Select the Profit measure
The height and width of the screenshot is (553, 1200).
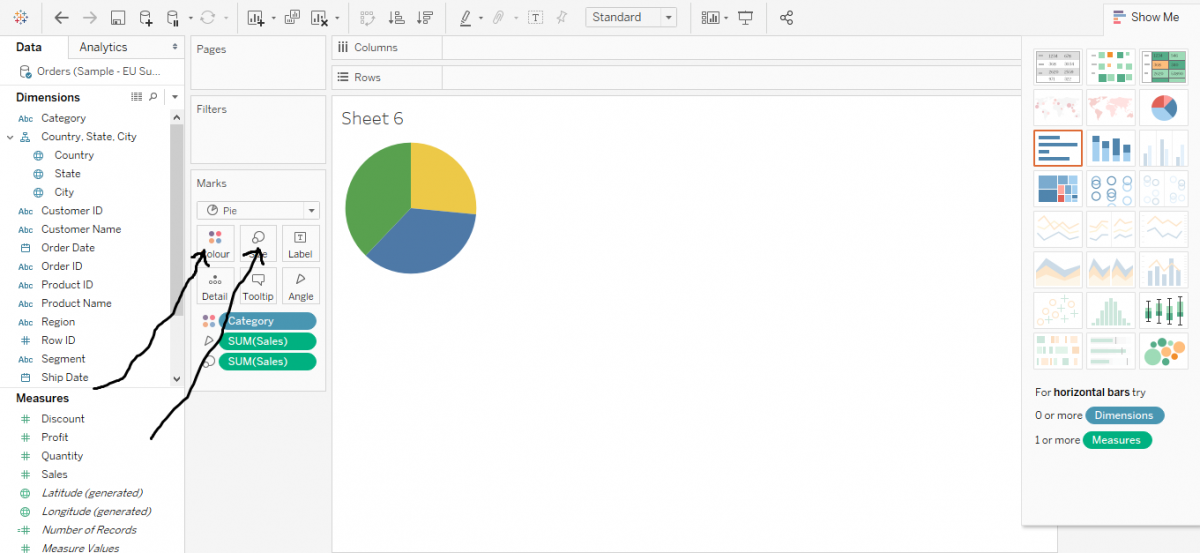(55, 437)
